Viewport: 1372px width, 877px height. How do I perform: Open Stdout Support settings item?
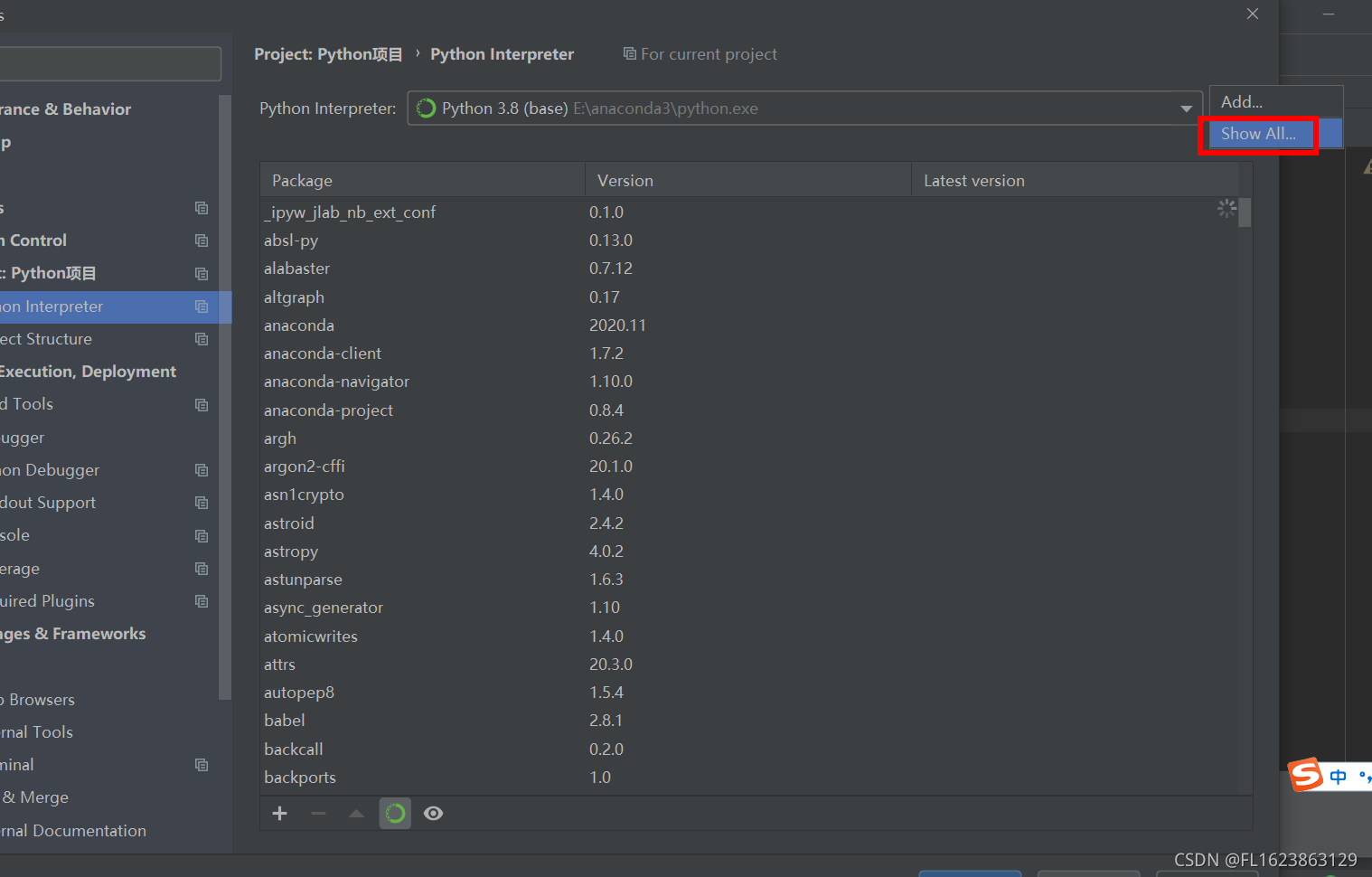[108, 503]
